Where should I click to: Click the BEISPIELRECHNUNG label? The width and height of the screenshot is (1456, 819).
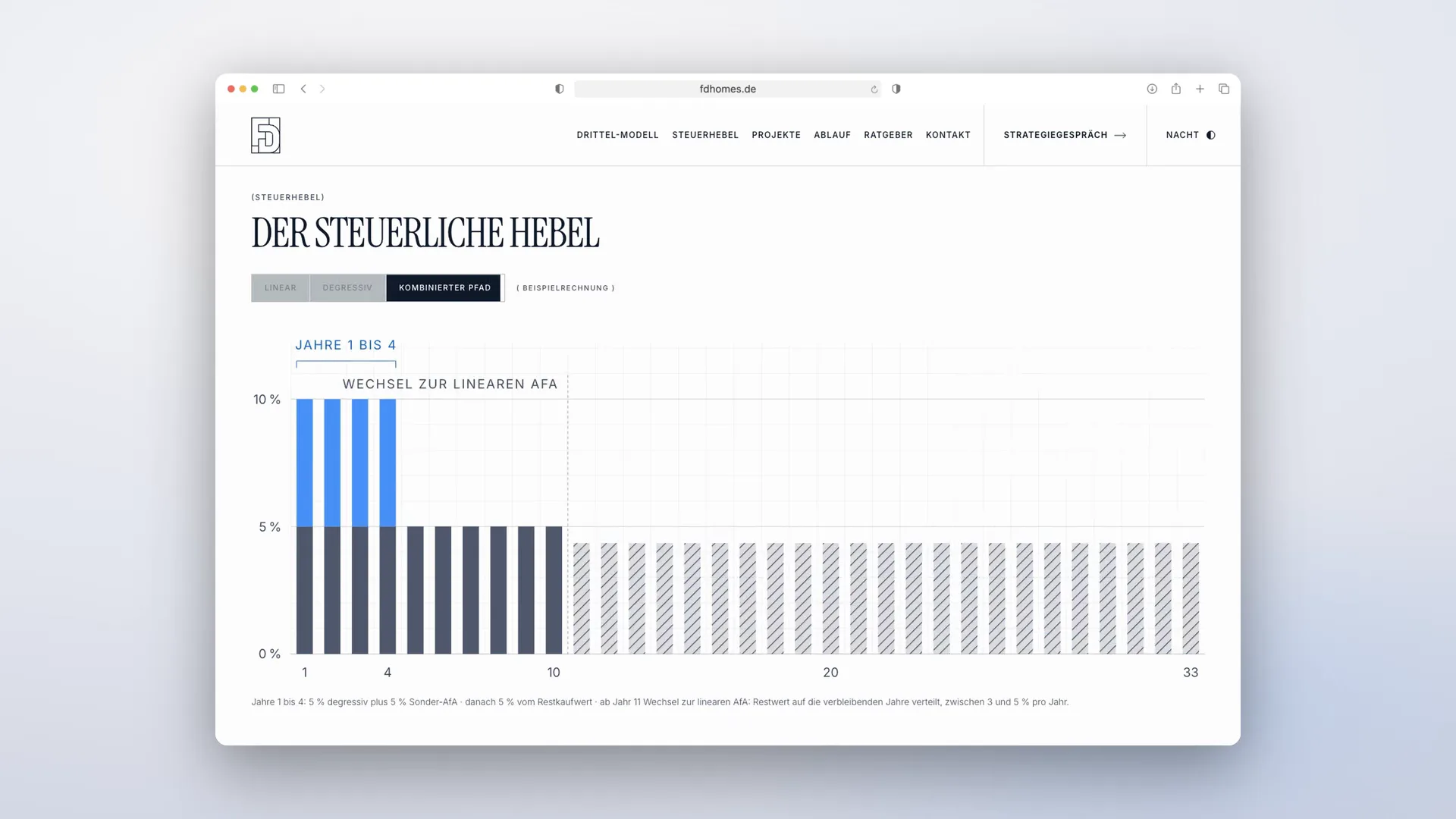566,288
